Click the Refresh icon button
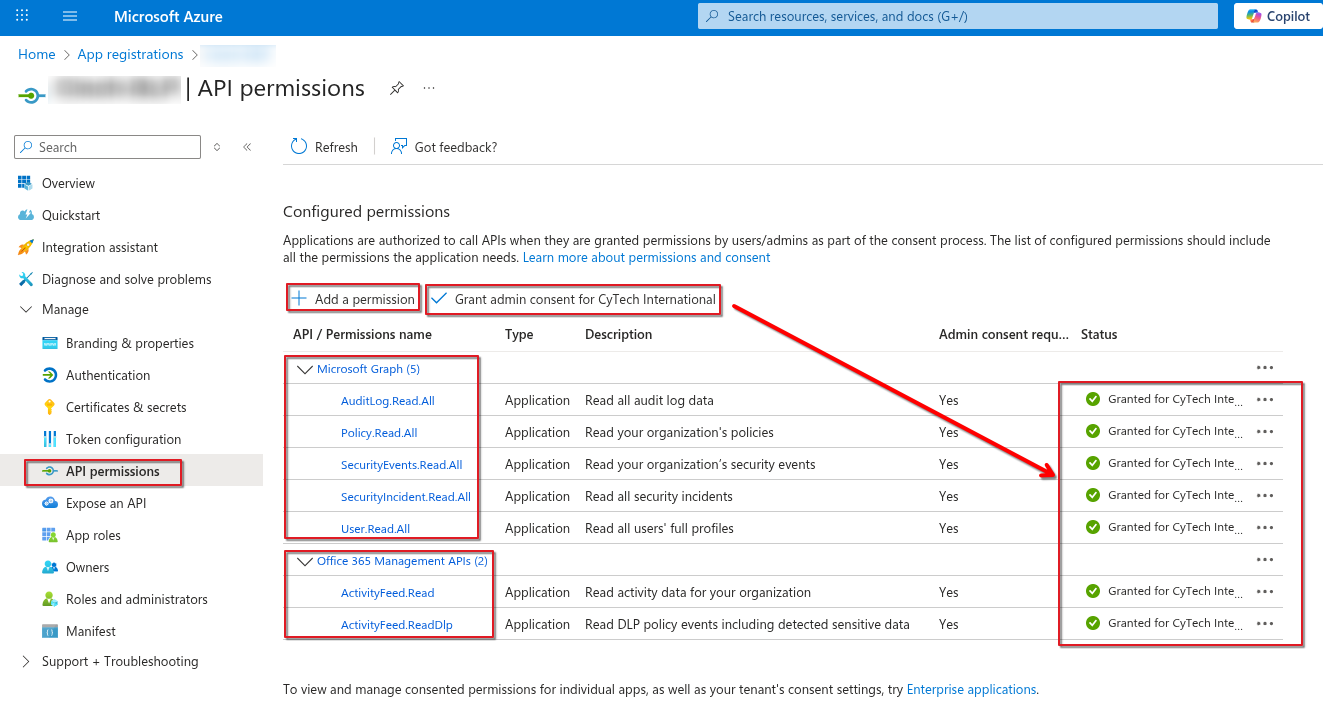This screenshot has width=1323, height=710. [x=299, y=147]
